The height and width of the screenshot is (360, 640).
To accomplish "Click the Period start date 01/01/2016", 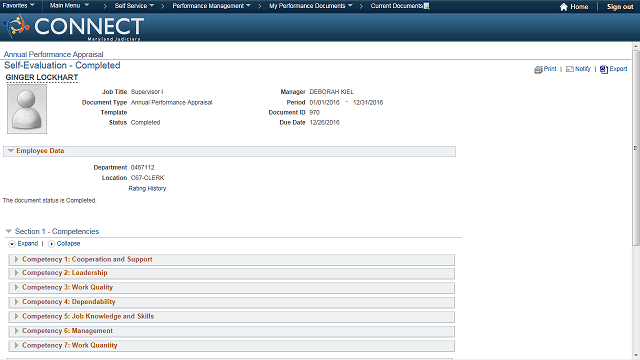I will pyautogui.click(x=324, y=102).
